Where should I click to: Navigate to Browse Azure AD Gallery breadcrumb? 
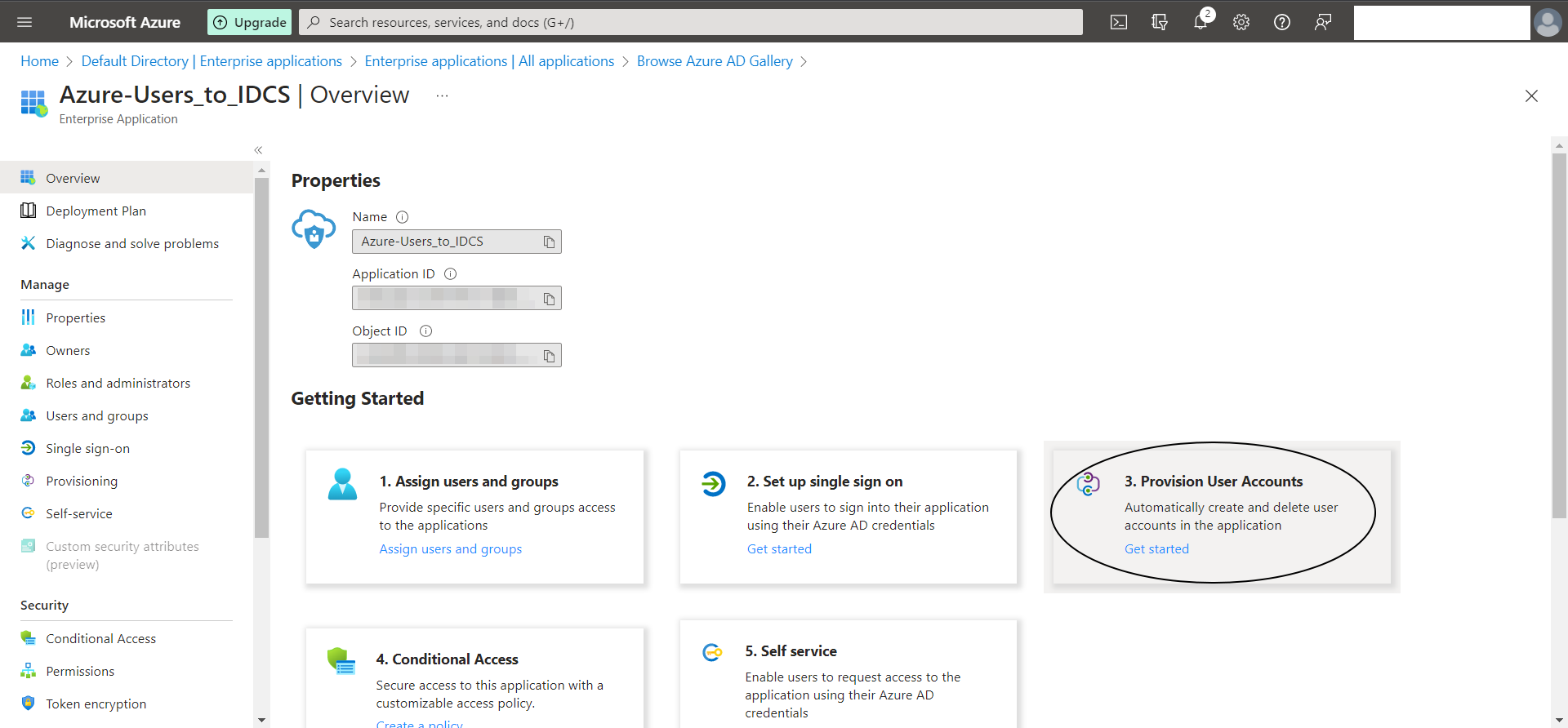point(715,61)
